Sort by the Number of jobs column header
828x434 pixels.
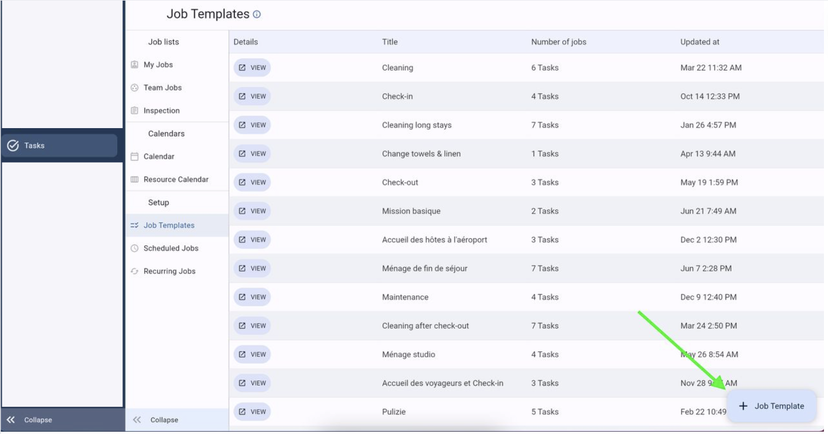pos(558,42)
